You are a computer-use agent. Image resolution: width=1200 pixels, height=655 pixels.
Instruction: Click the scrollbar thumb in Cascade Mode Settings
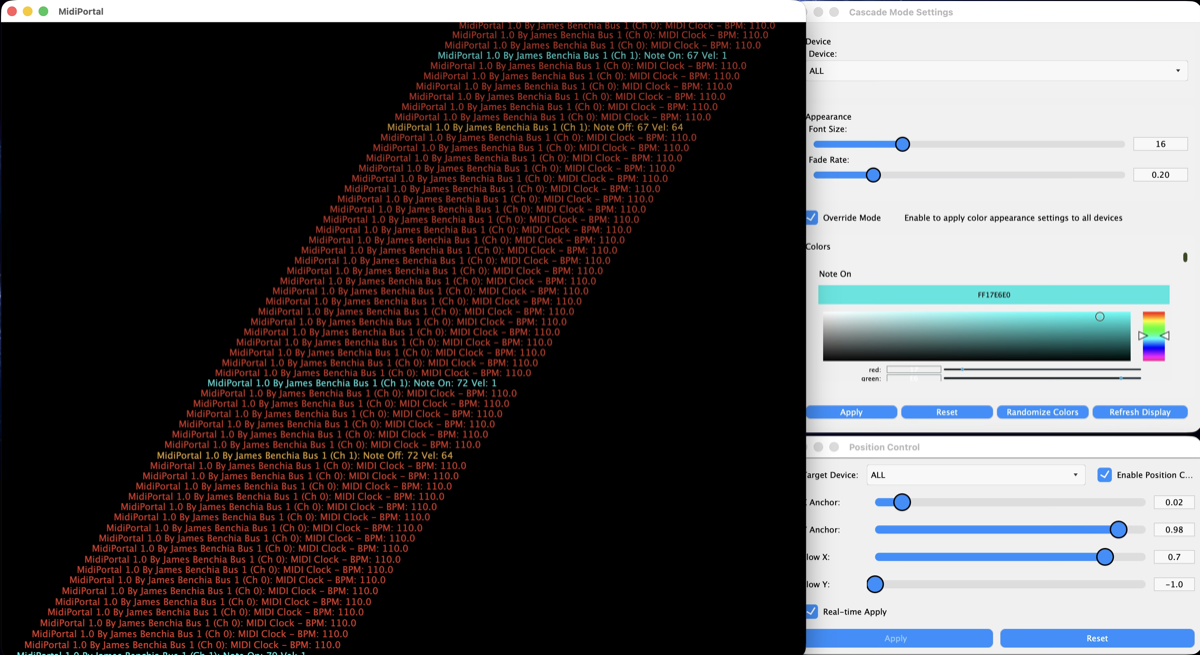click(1186, 258)
